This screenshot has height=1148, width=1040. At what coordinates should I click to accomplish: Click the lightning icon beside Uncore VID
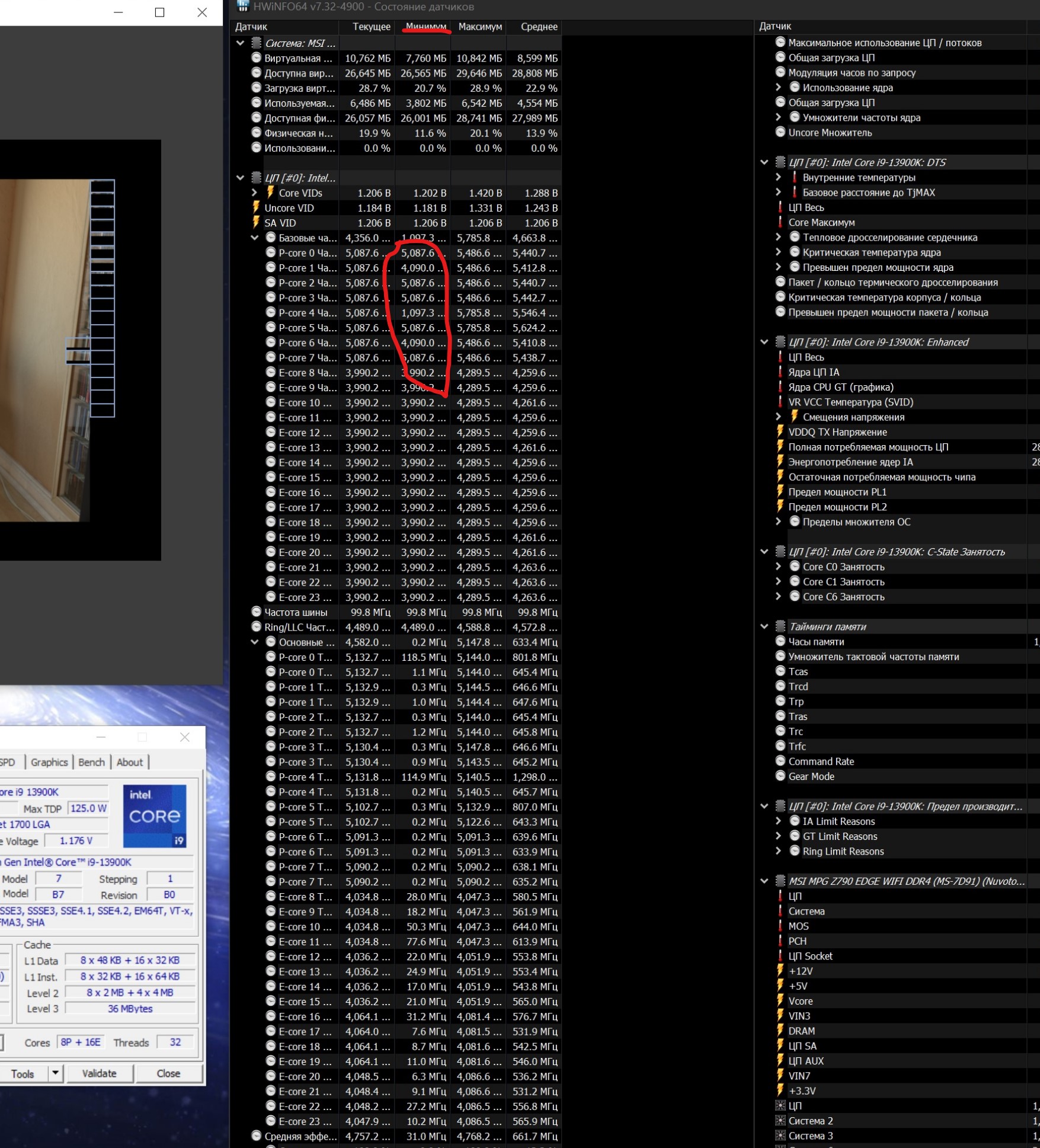[x=256, y=207]
